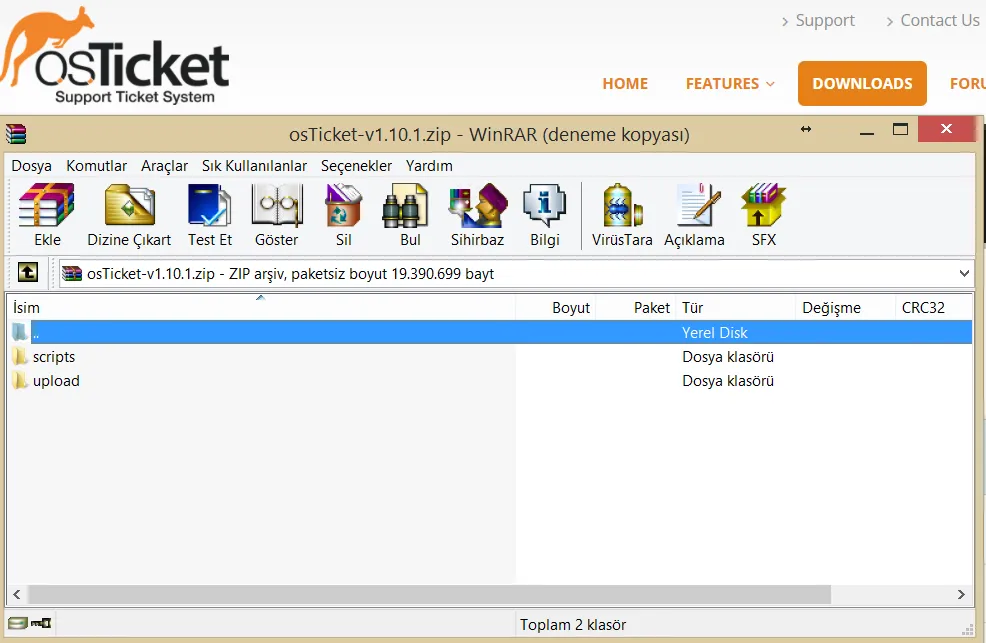Screen dimensions: 986x643
Task: Open the Sık Kullanılanlar menu
Action: [x=254, y=166]
